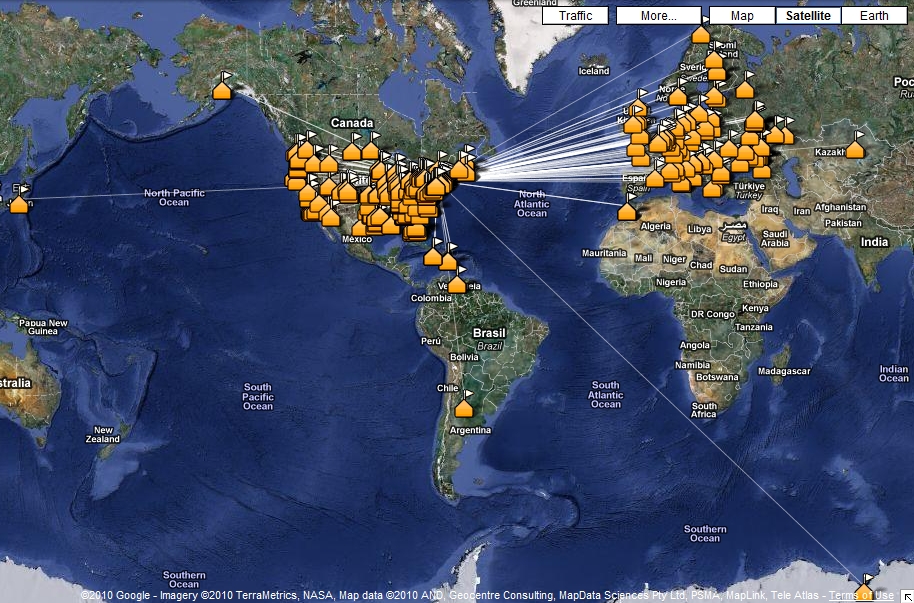The width and height of the screenshot is (914, 603).
Task: Click the house marker in Alaska
Action: 222,91
